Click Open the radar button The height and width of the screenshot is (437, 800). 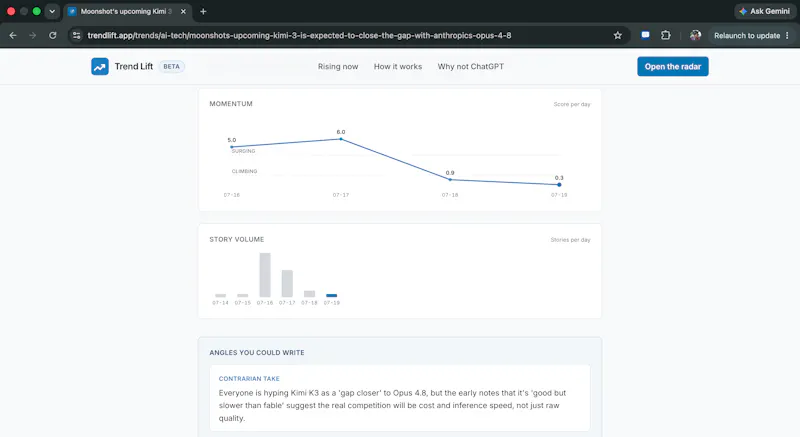click(x=672, y=66)
